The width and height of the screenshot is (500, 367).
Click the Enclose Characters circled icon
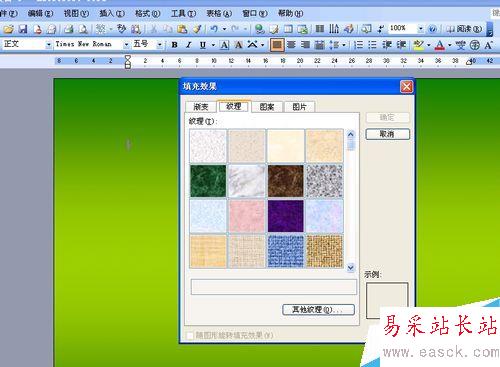pyautogui.click(x=474, y=45)
